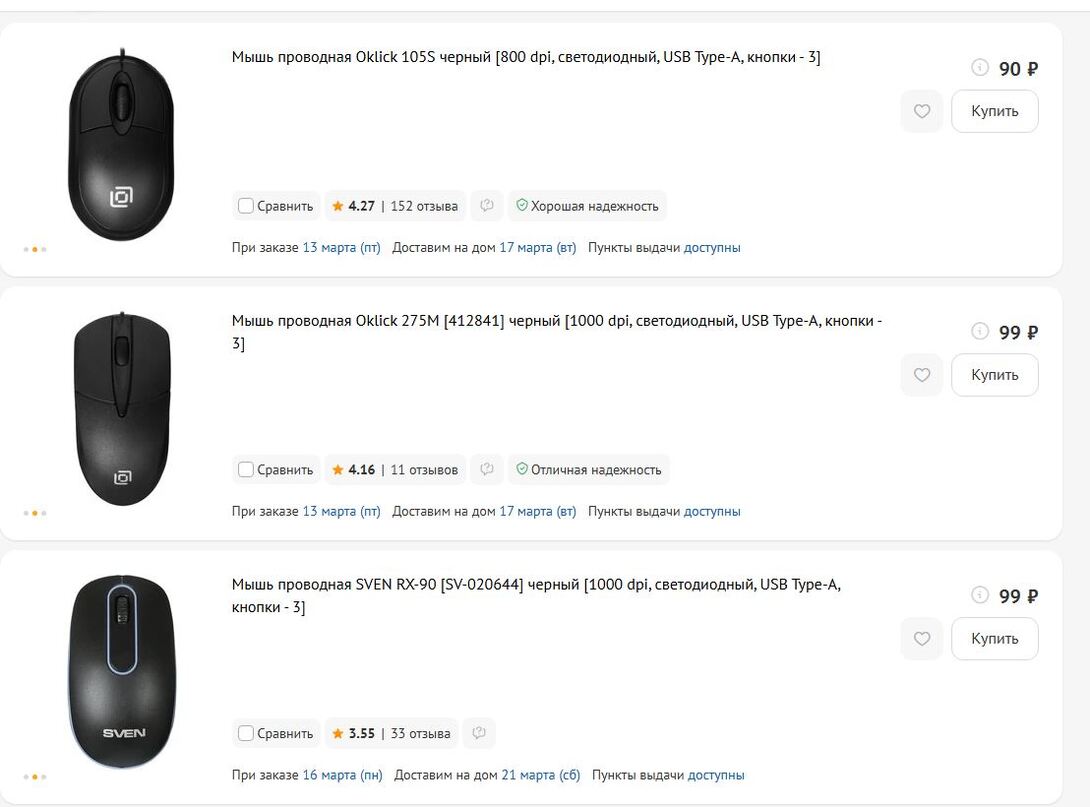Buy the Oklick 105S mouse

pos(994,111)
